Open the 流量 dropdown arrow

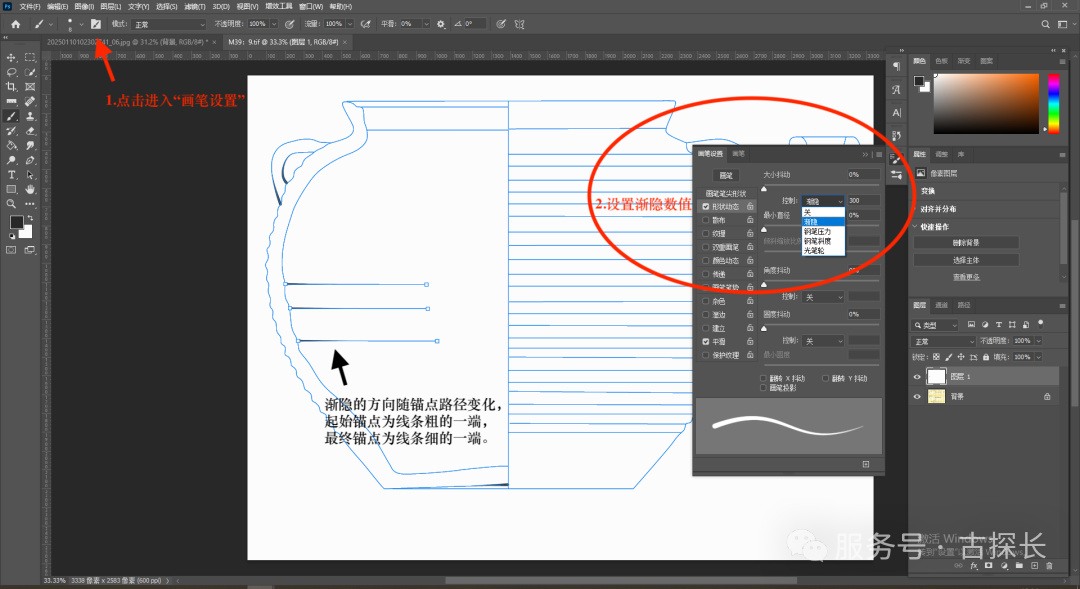pyautogui.click(x=350, y=24)
